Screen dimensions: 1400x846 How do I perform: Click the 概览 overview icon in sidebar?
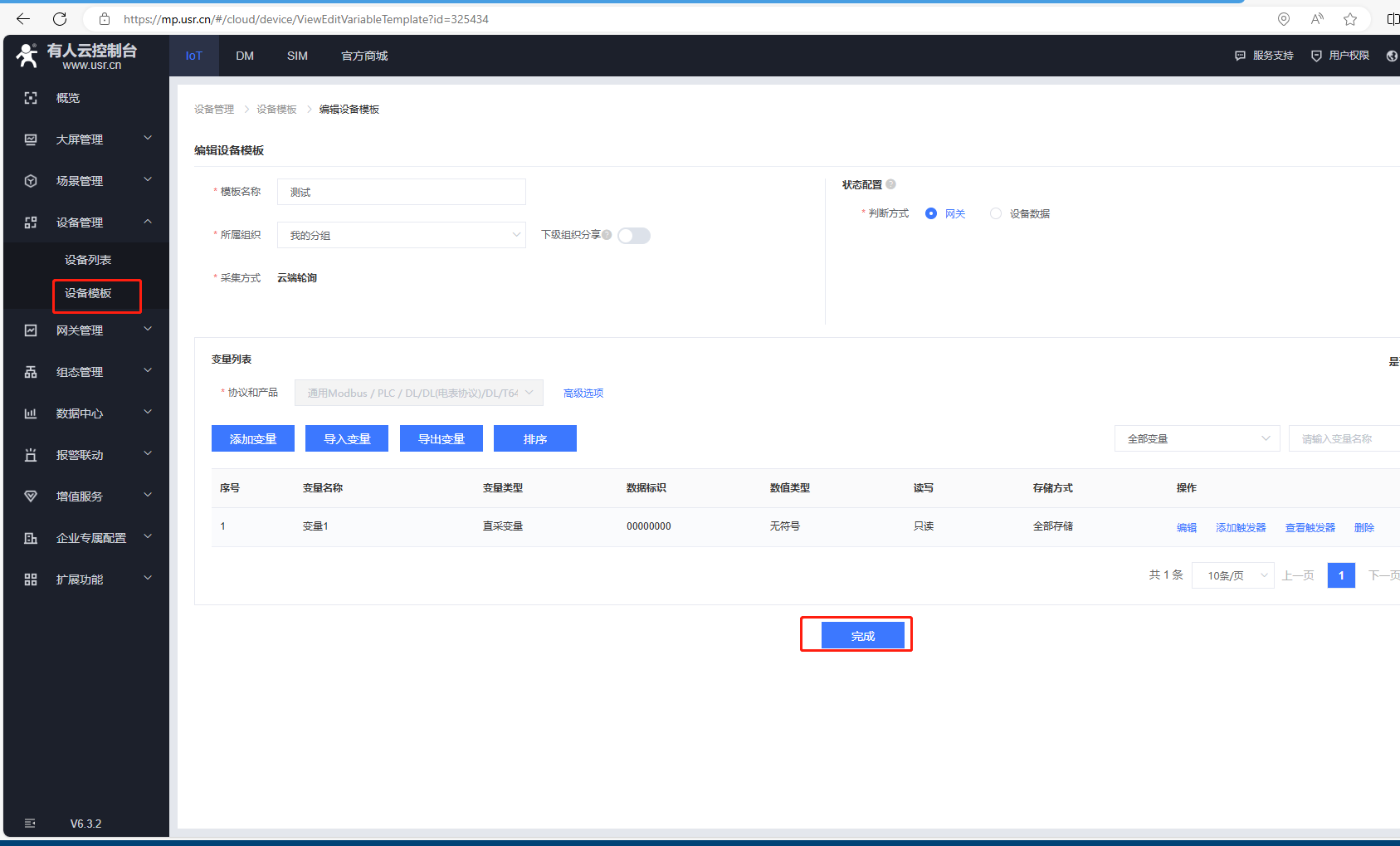(31, 98)
